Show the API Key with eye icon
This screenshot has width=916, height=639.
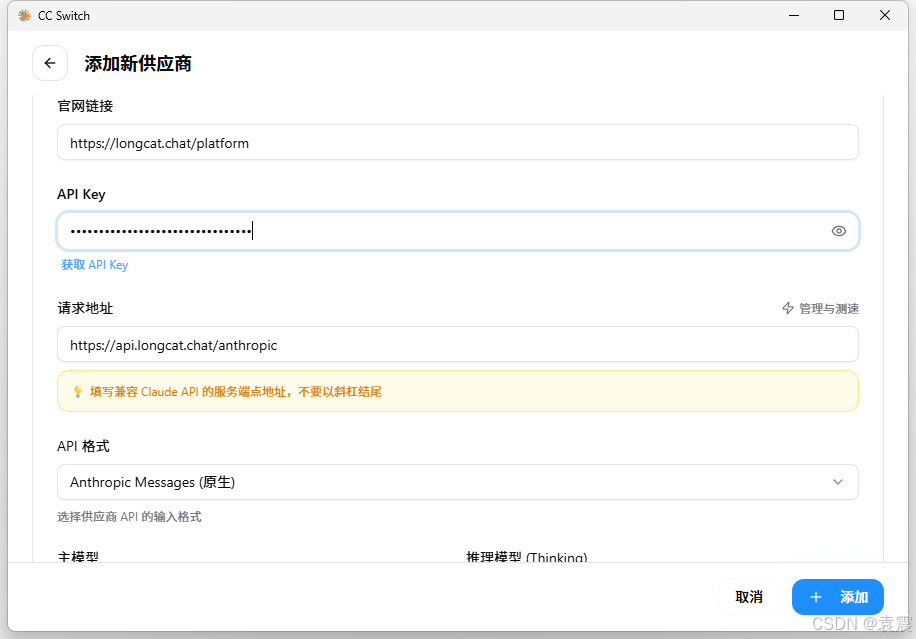tap(838, 231)
